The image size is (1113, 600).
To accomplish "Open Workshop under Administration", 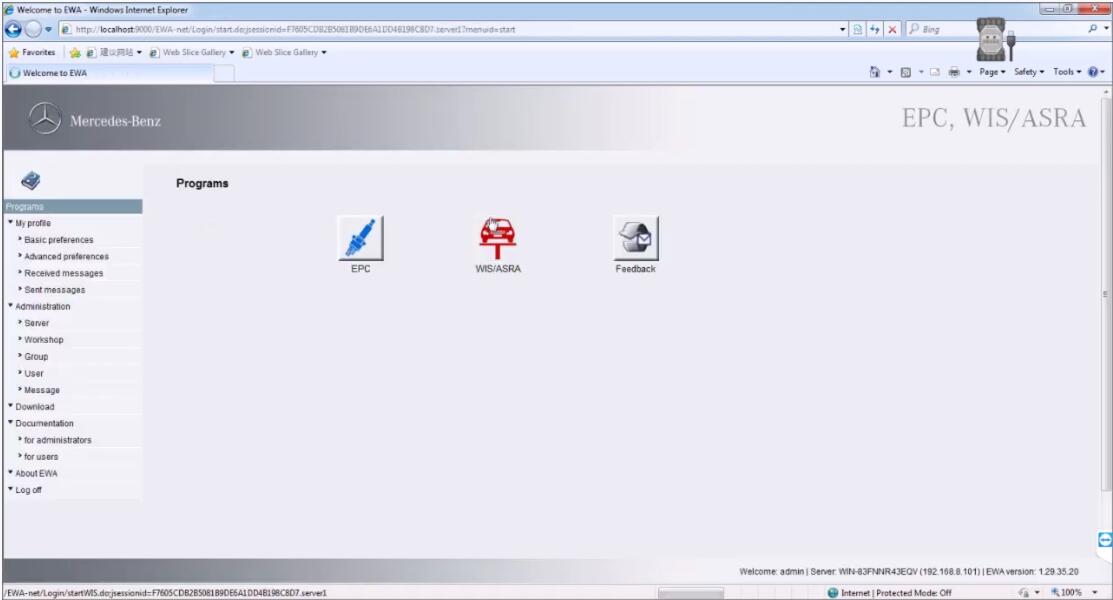I will pos(44,340).
